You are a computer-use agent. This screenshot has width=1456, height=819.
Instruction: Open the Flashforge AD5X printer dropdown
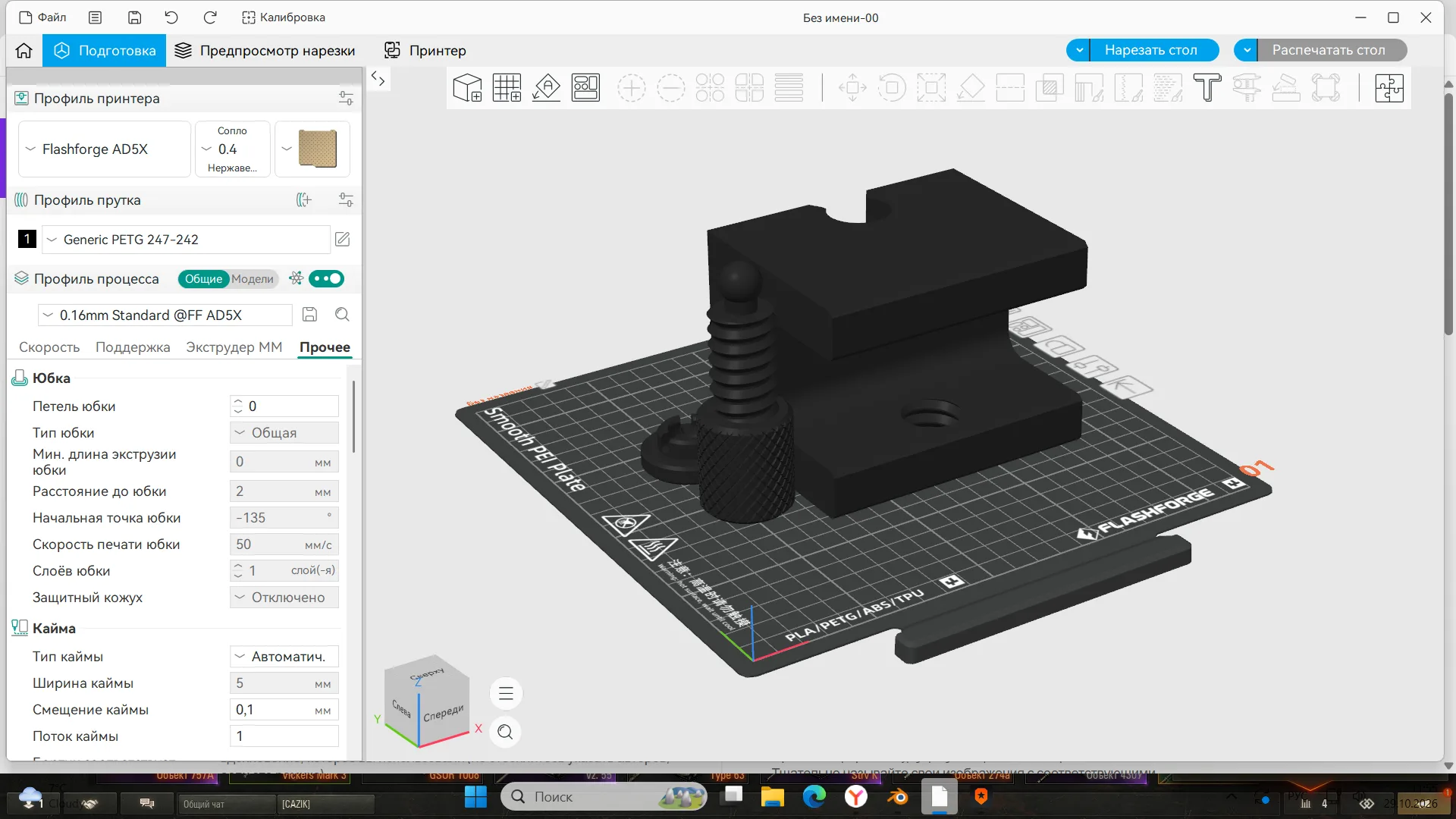click(105, 149)
